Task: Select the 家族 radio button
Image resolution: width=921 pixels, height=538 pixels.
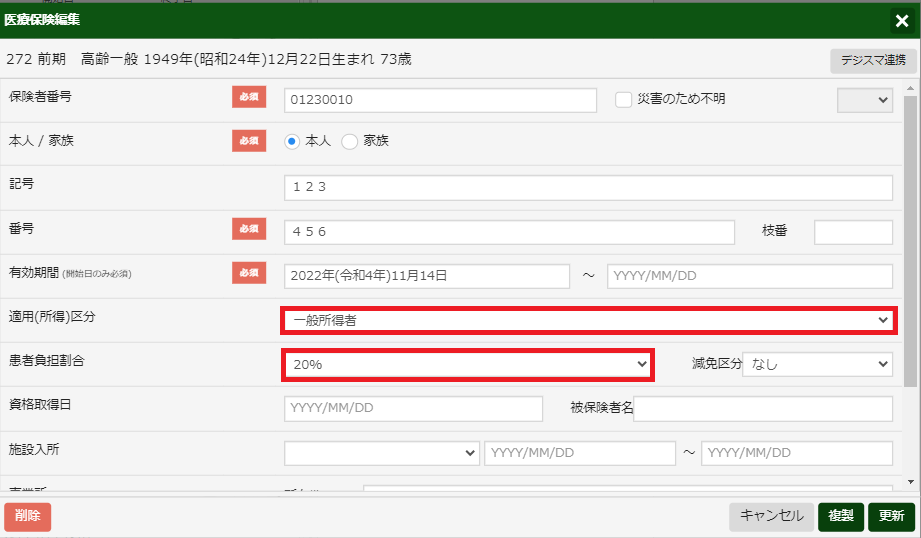Action: tap(349, 142)
